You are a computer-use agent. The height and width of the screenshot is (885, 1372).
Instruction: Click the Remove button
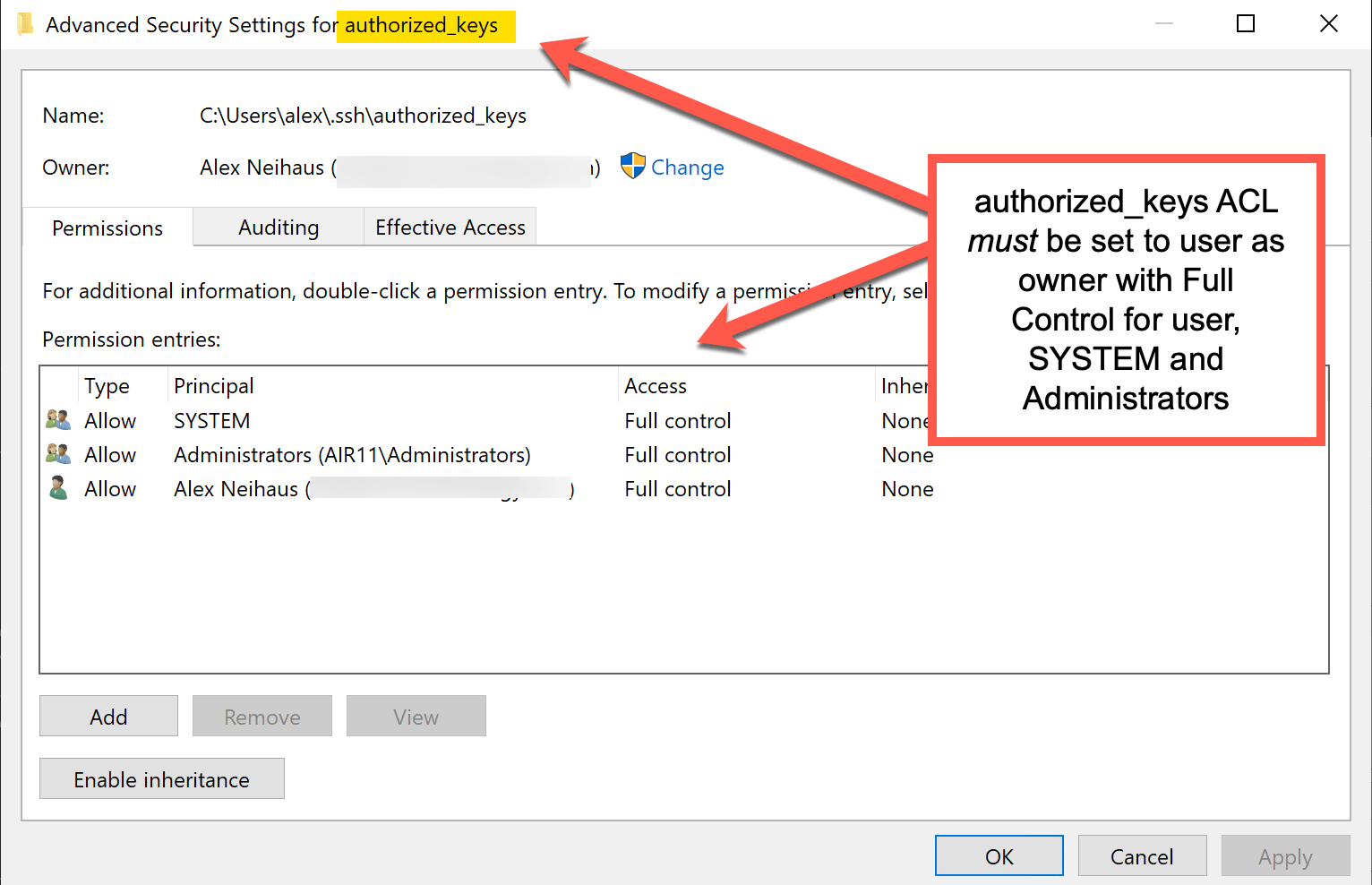click(x=262, y=716)
